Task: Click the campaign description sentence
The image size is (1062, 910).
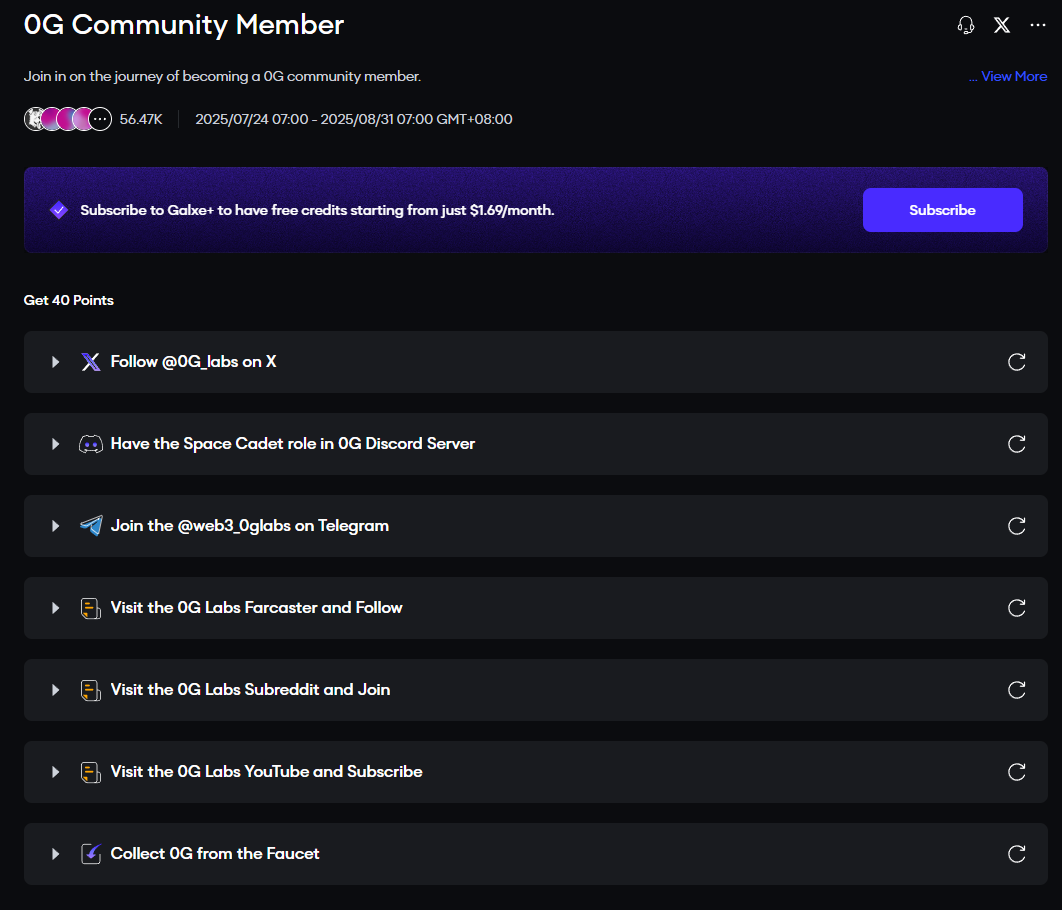Action: [222, 77]
